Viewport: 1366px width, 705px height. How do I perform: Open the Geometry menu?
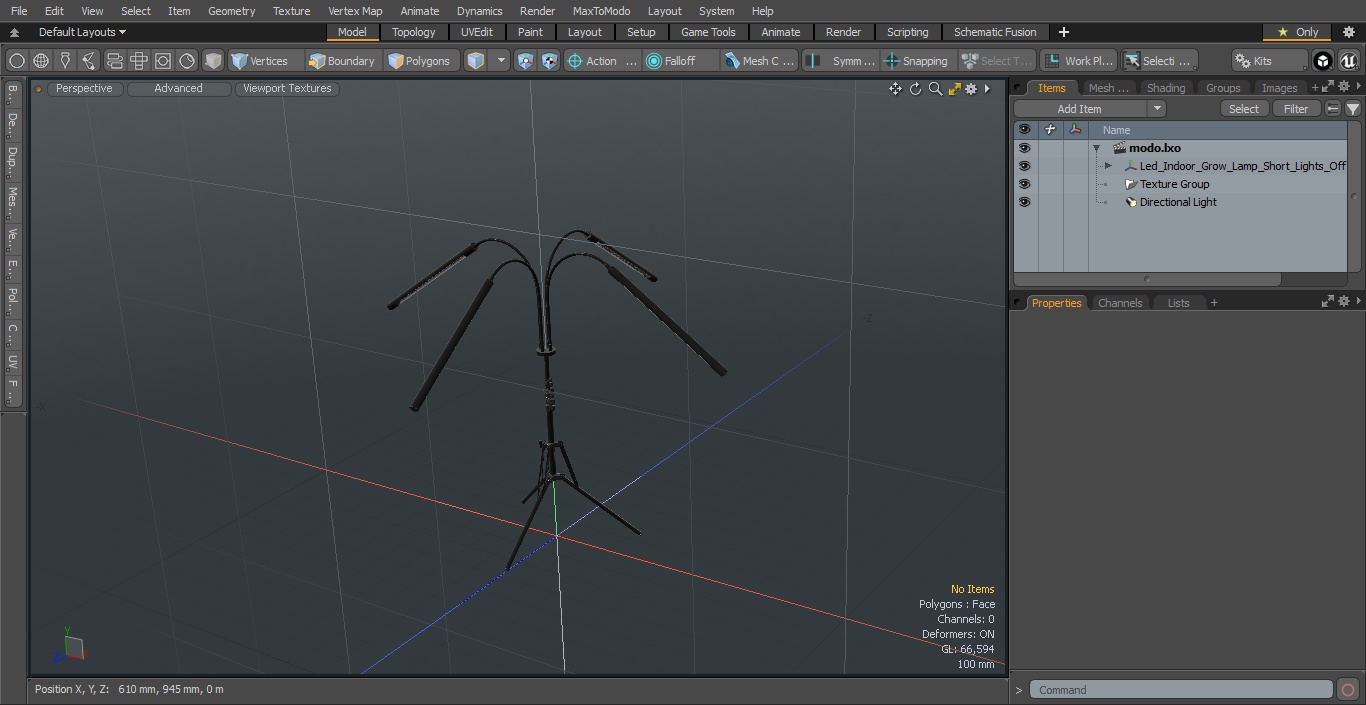coord(231,11)
